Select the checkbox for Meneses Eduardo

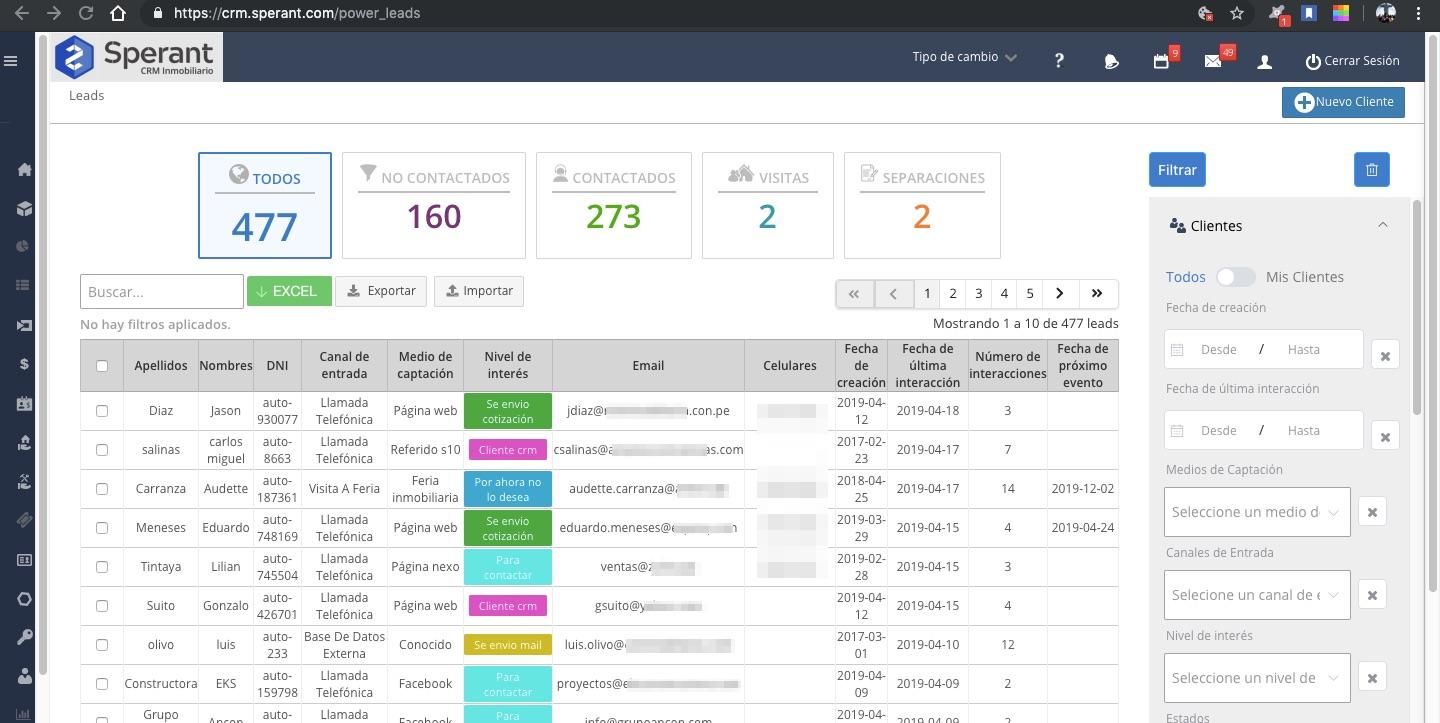[101, 528]
